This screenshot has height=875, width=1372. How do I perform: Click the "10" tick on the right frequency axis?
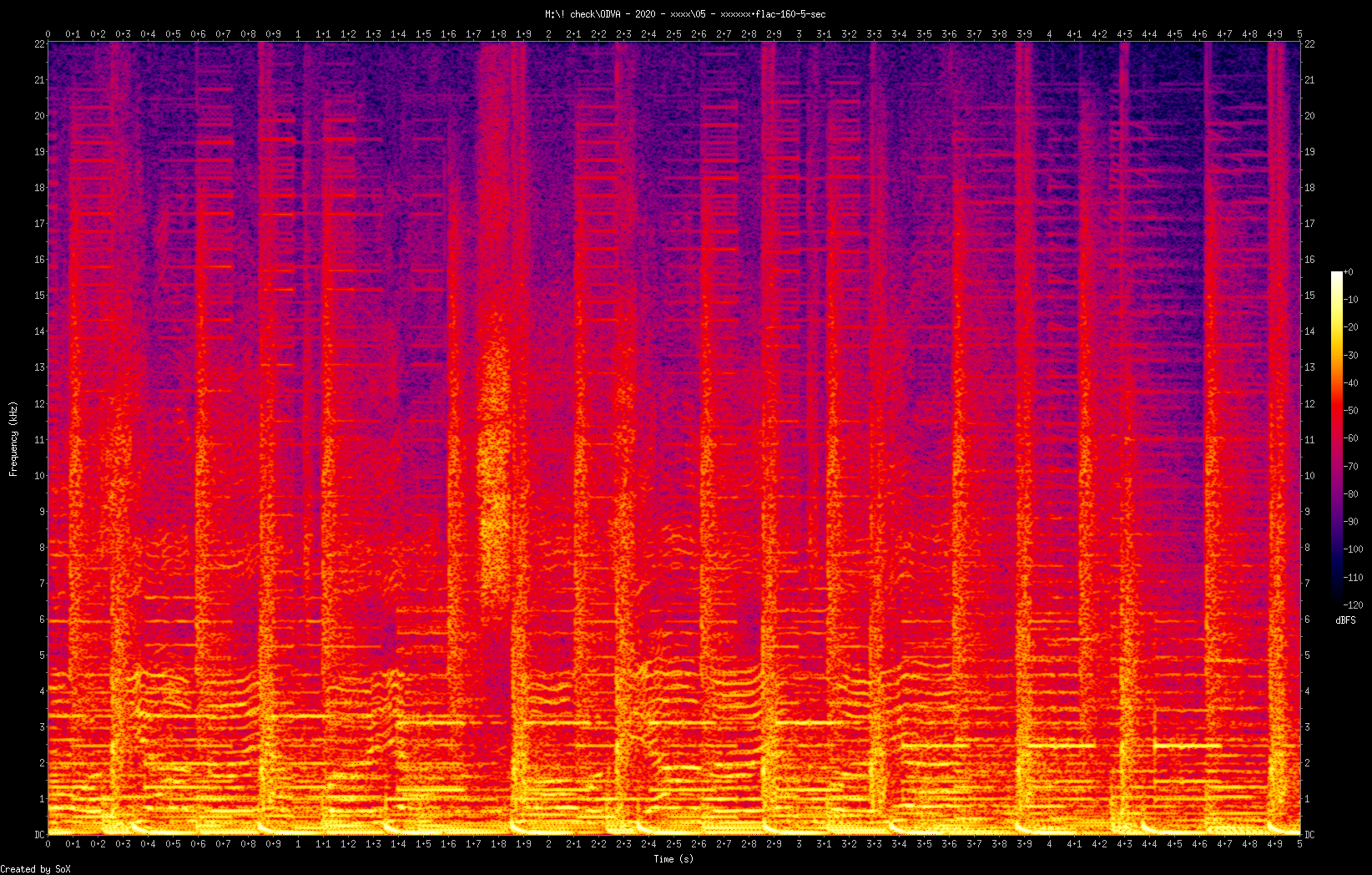pyautogui.click(x=1309, y=476)
